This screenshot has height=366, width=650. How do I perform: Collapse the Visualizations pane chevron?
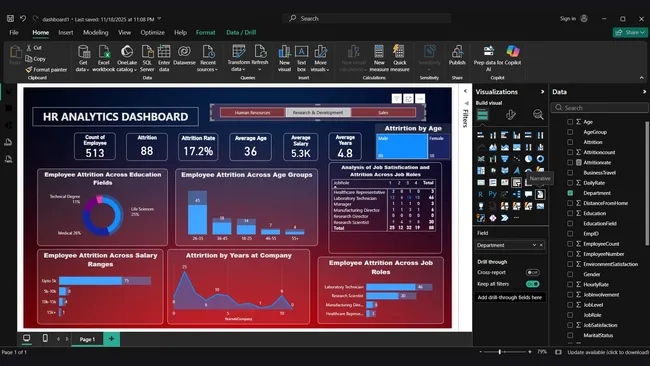542,92
